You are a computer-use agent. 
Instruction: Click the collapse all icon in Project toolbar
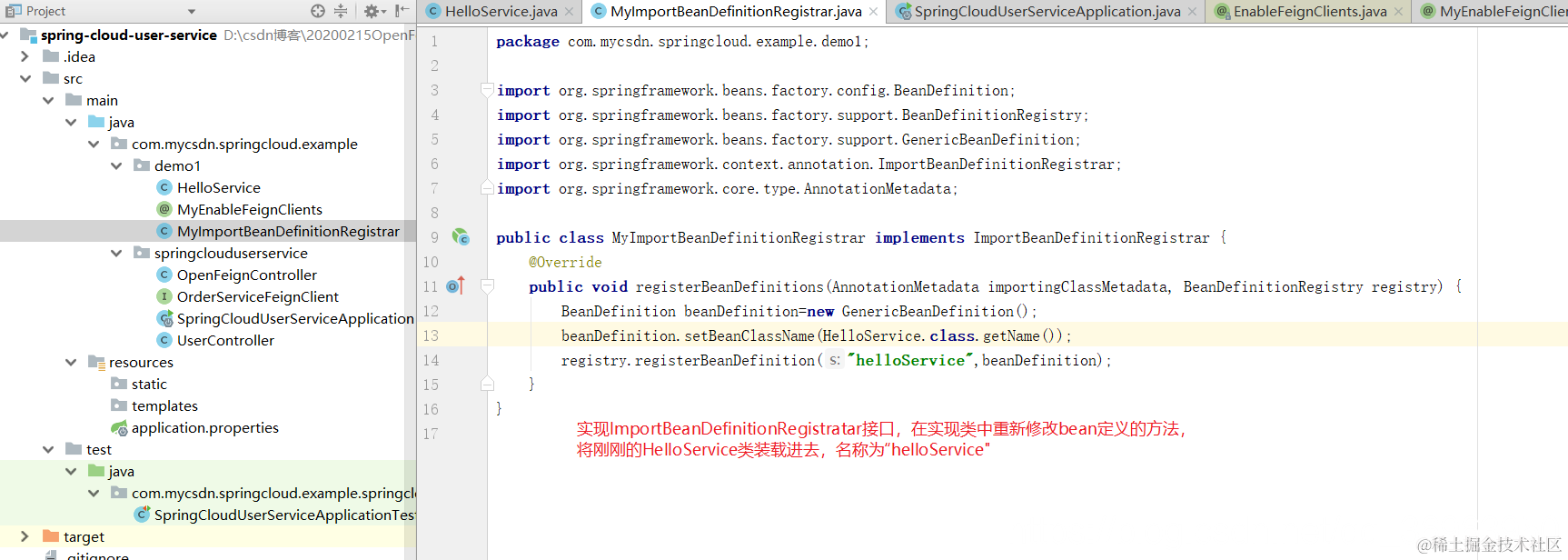(341, 11)
